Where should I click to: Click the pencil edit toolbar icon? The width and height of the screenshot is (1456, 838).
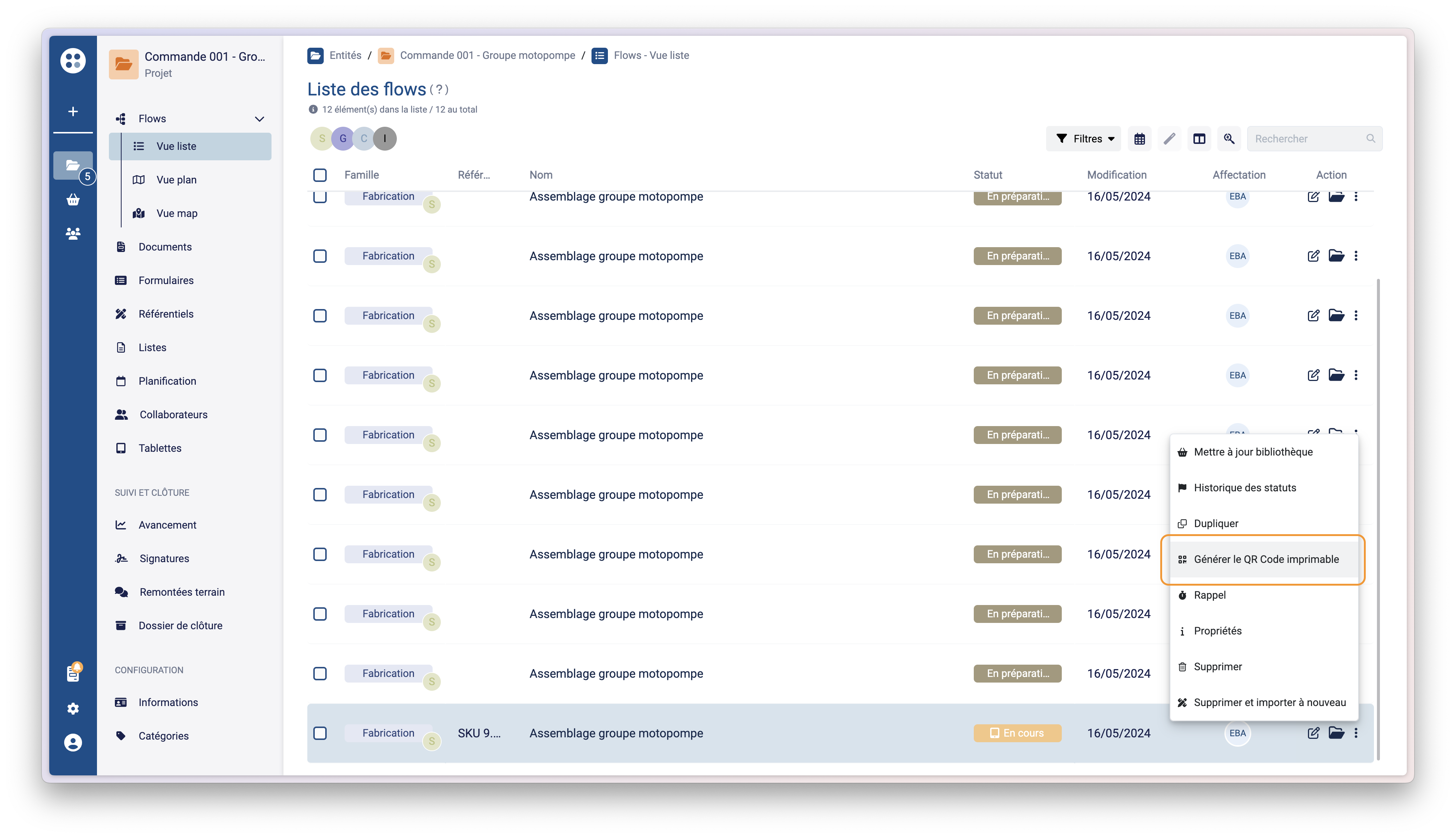point(1169,139)
